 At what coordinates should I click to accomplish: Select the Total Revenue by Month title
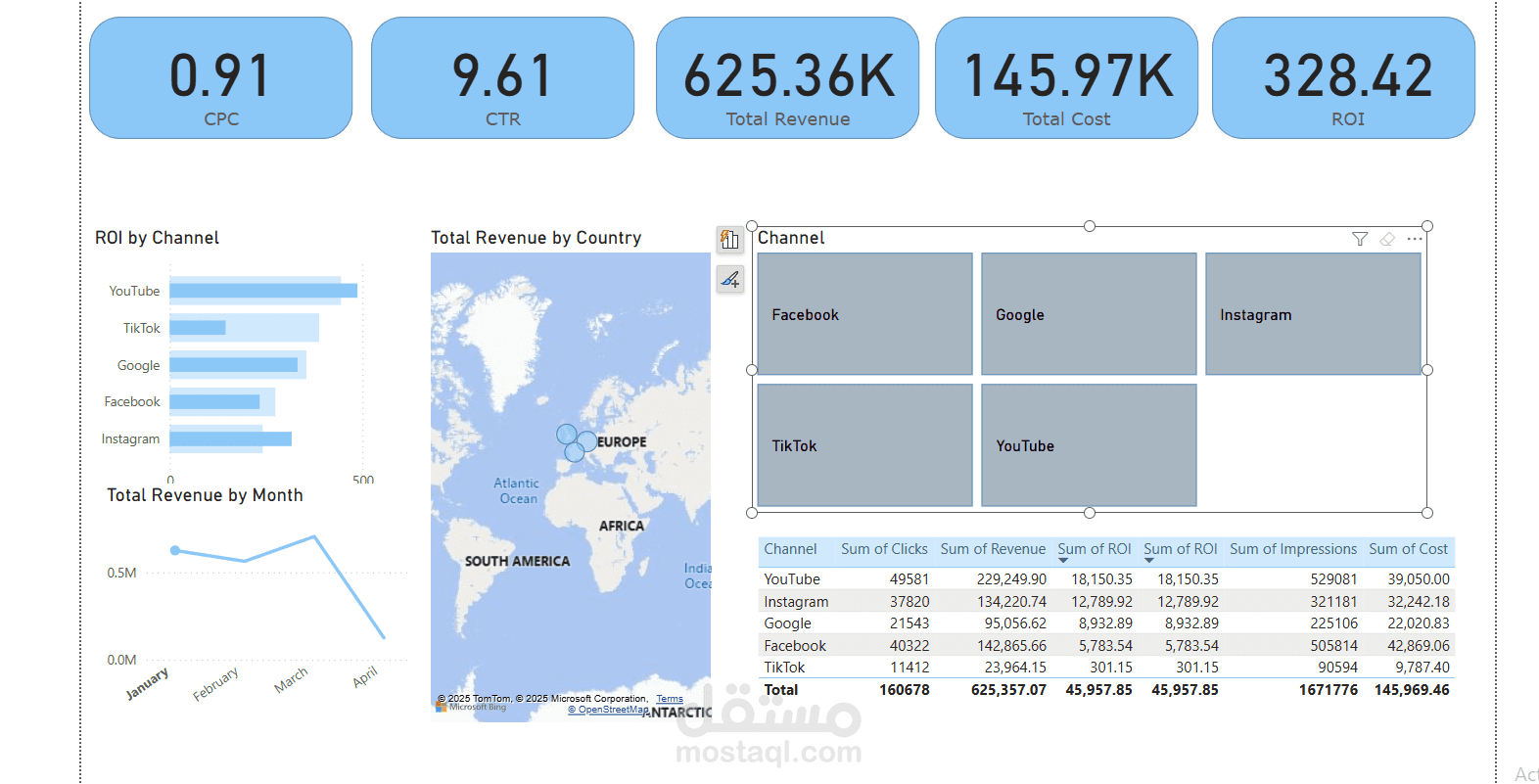[205, 495]
